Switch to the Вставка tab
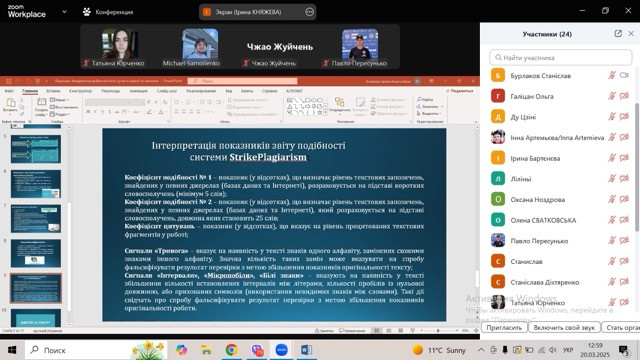Viewport: 640px width, 360px height. (53, 91)
